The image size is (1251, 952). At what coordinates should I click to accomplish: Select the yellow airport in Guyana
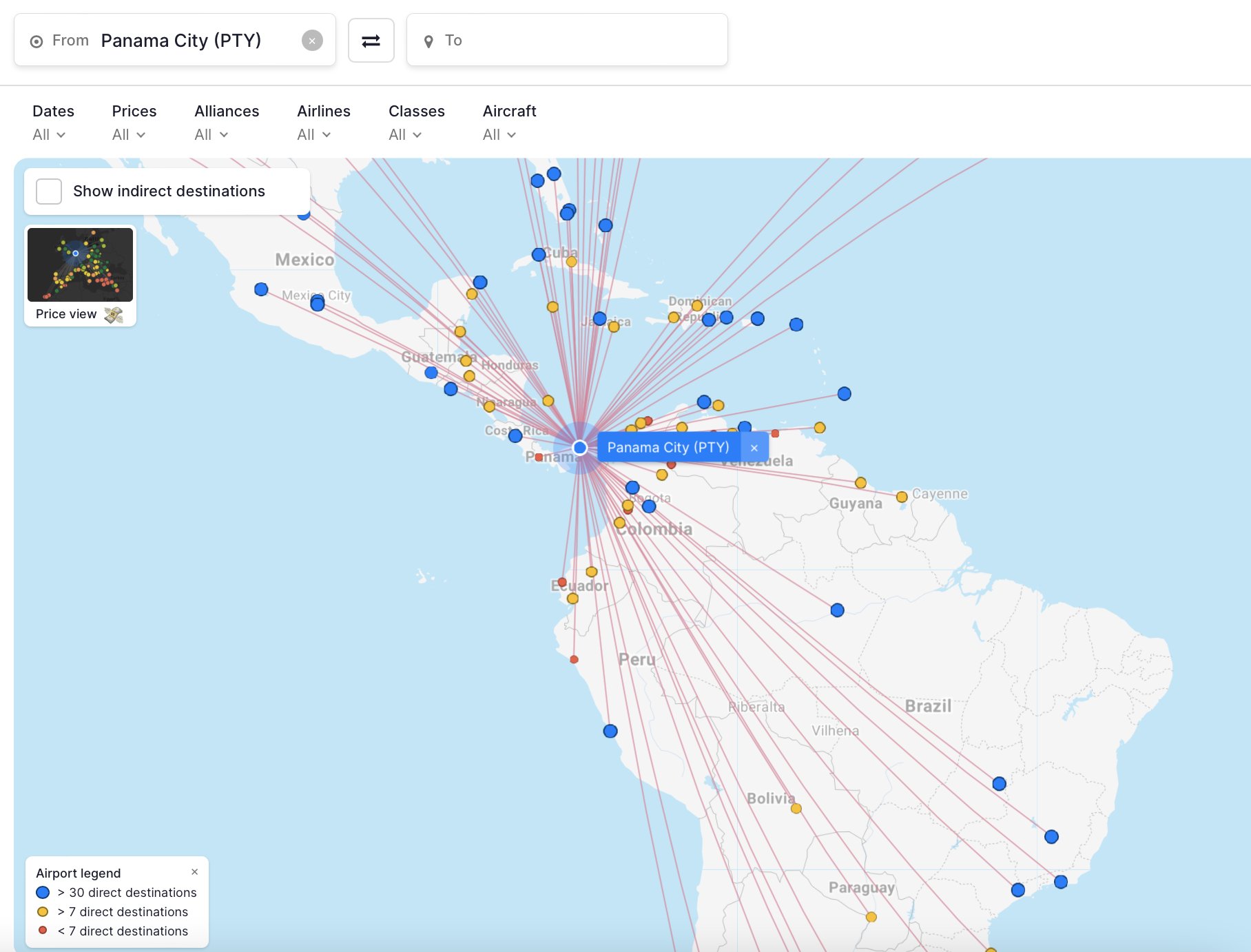click(861, 483)
